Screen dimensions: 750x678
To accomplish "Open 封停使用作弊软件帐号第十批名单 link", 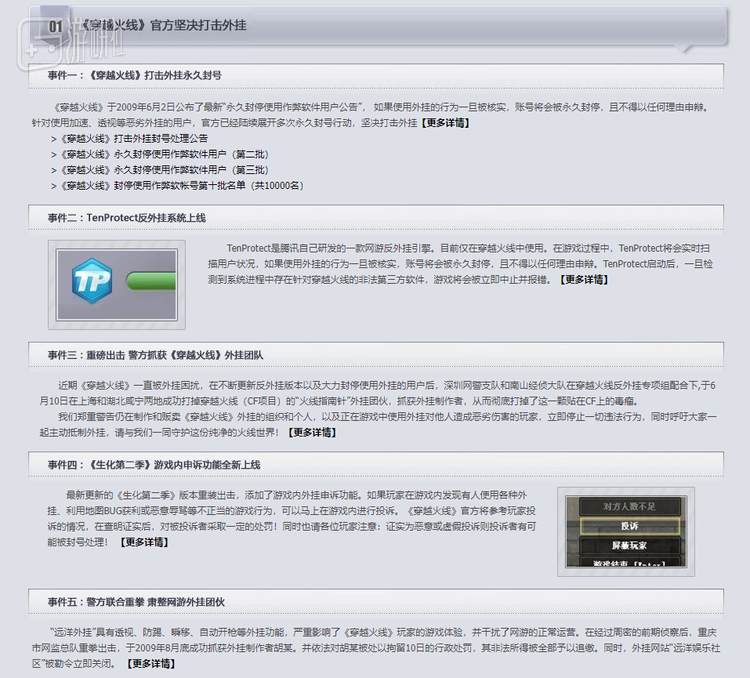I will pyautogui.click(x=177, y=186).
